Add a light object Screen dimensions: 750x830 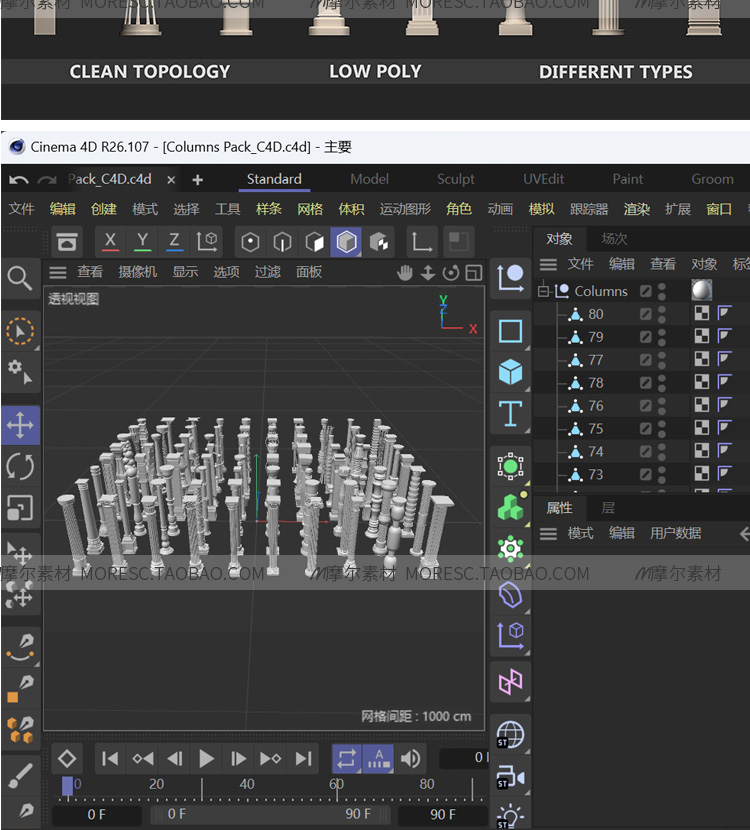[x=510, y=816]
